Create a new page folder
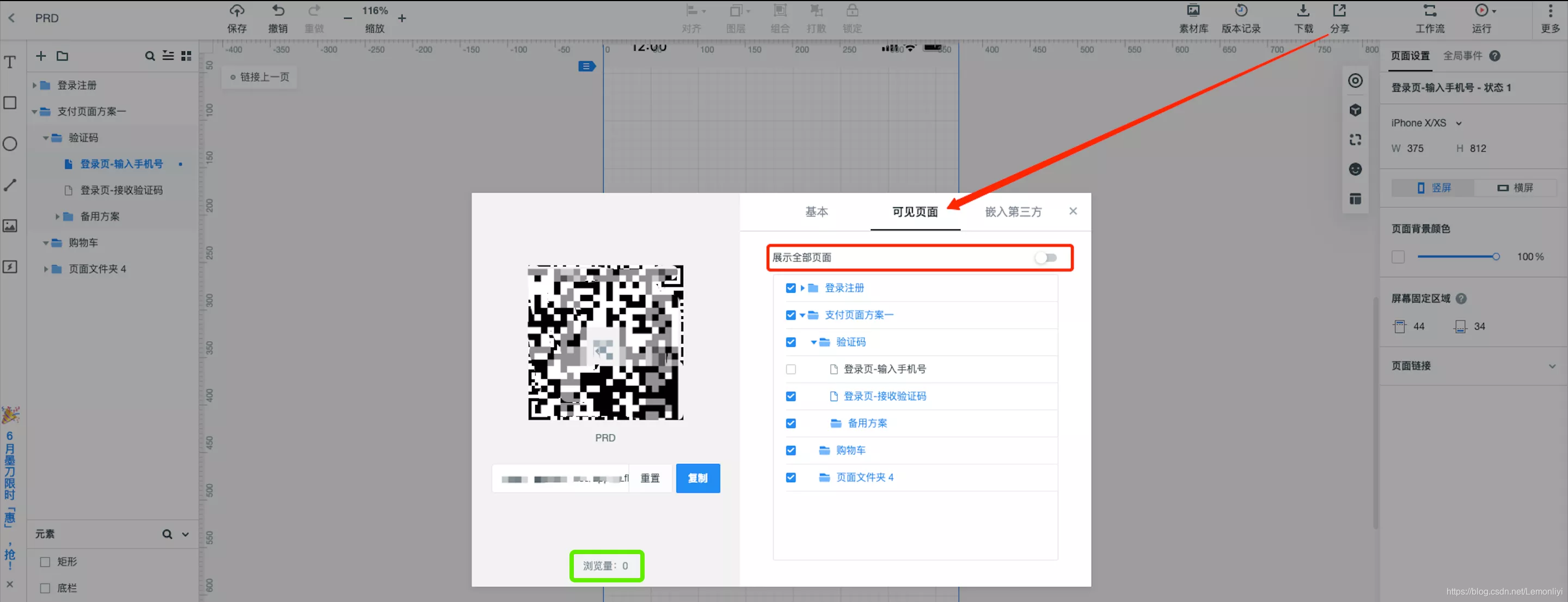The image size is (1568, 602). click(62, 56)
